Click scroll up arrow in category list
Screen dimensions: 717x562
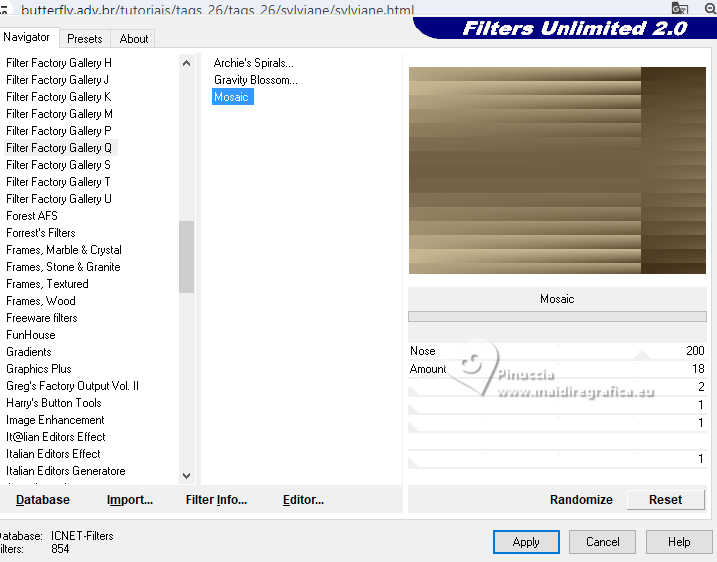pyautogui.click(x=186, y=64)
